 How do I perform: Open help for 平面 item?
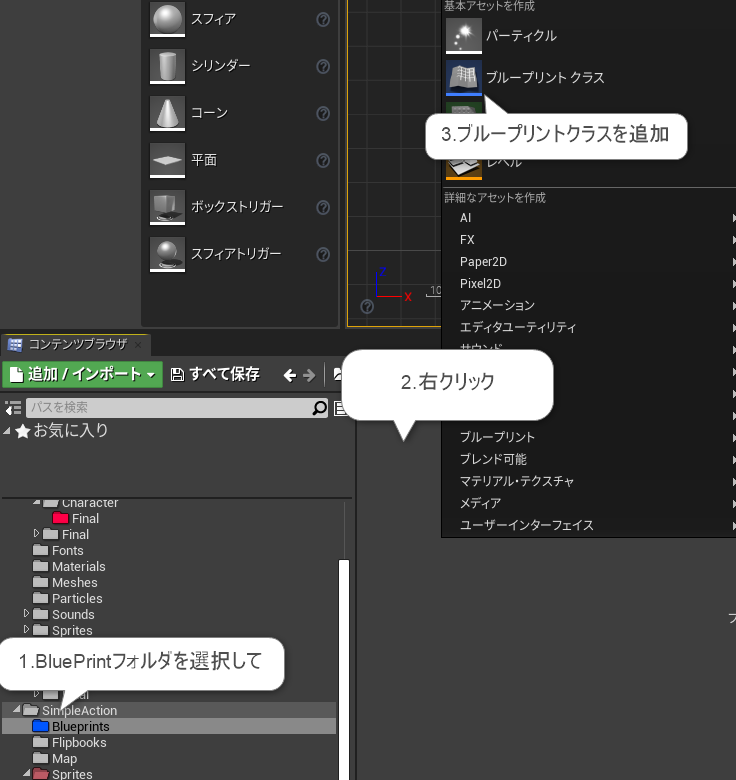323,160
